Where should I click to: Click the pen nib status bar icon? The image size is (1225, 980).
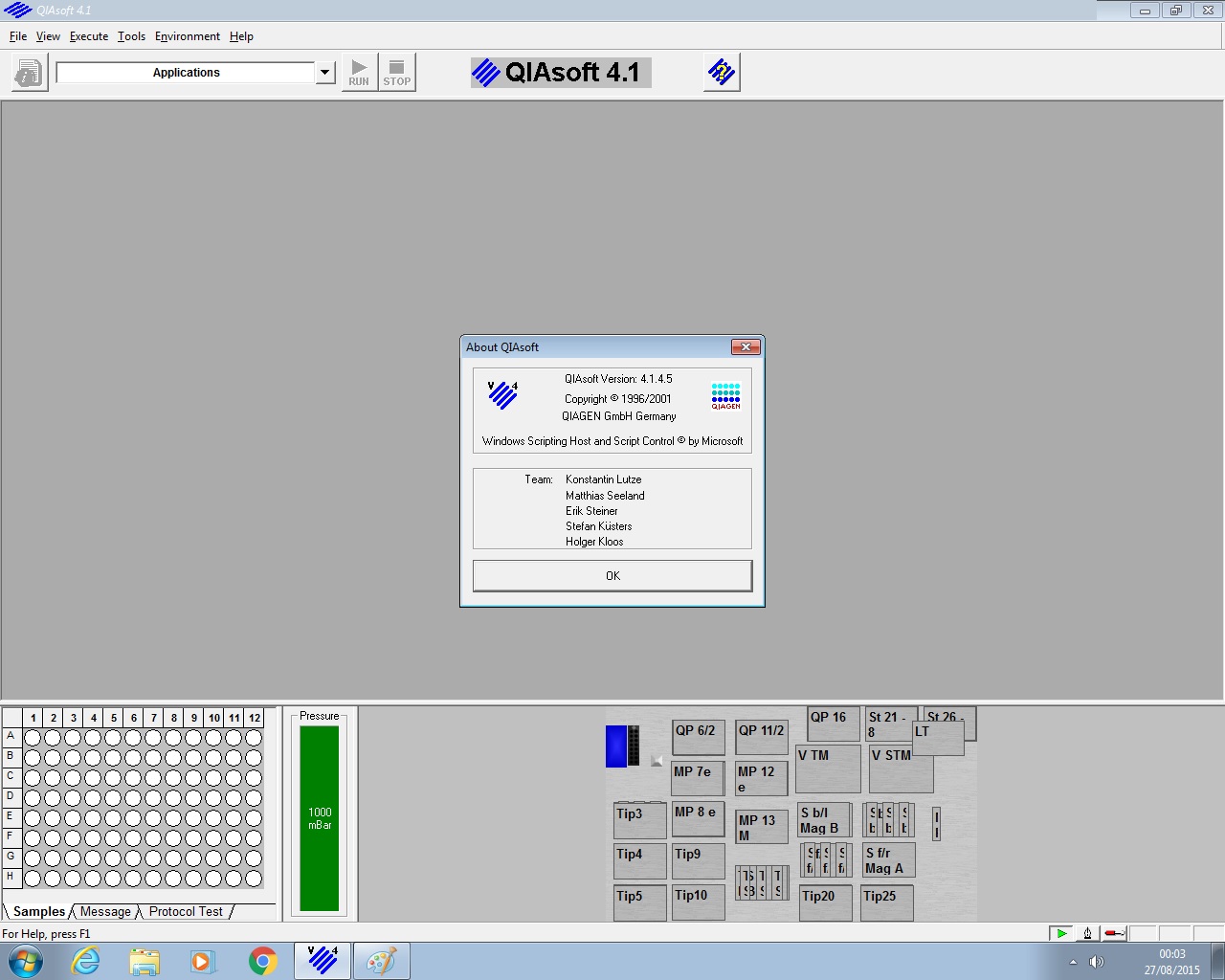click(1087, 933)
